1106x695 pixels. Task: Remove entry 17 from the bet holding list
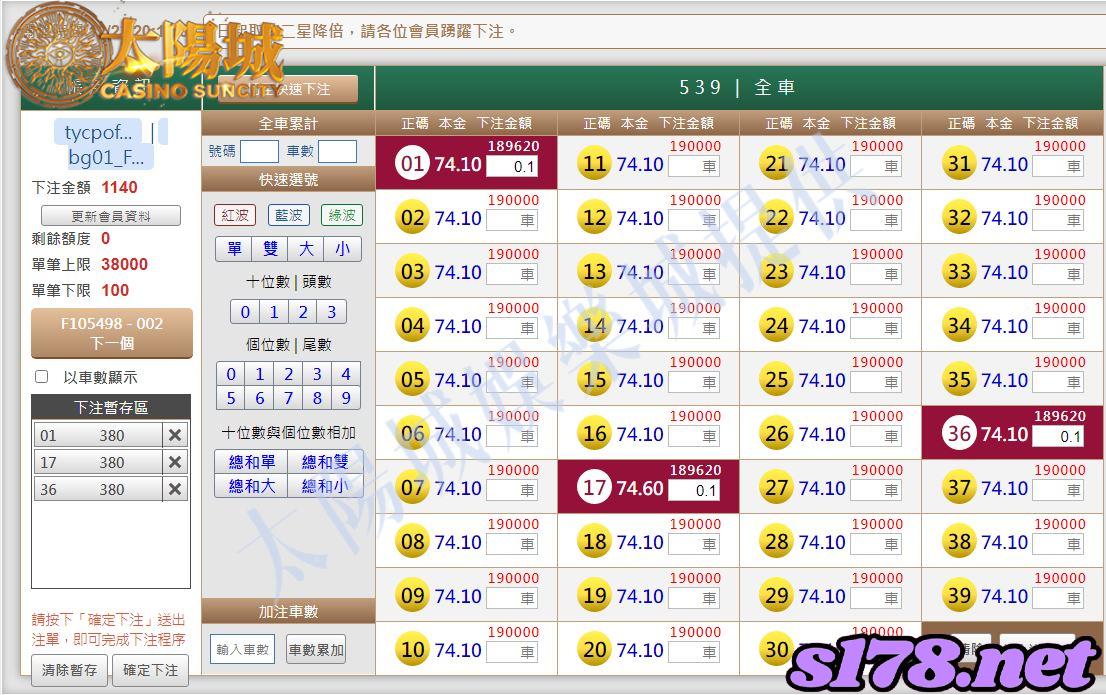(176, 462)
